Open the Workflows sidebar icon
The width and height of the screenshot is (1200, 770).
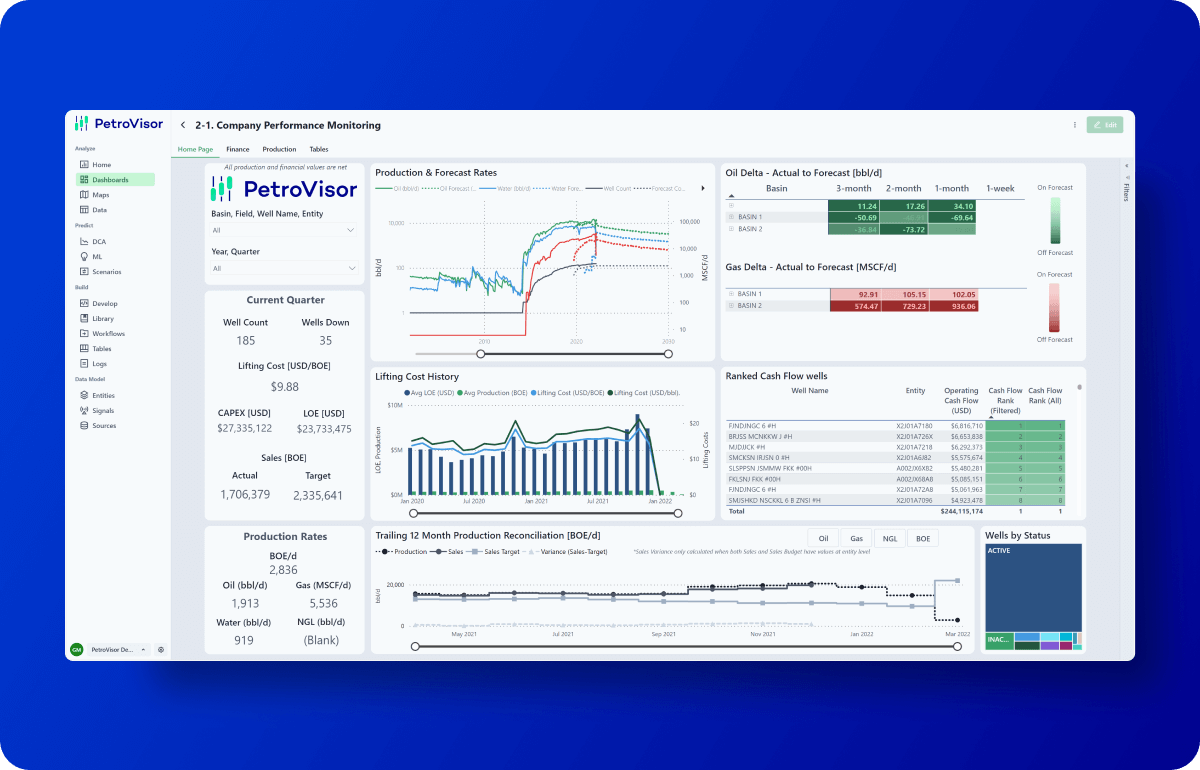84,333
